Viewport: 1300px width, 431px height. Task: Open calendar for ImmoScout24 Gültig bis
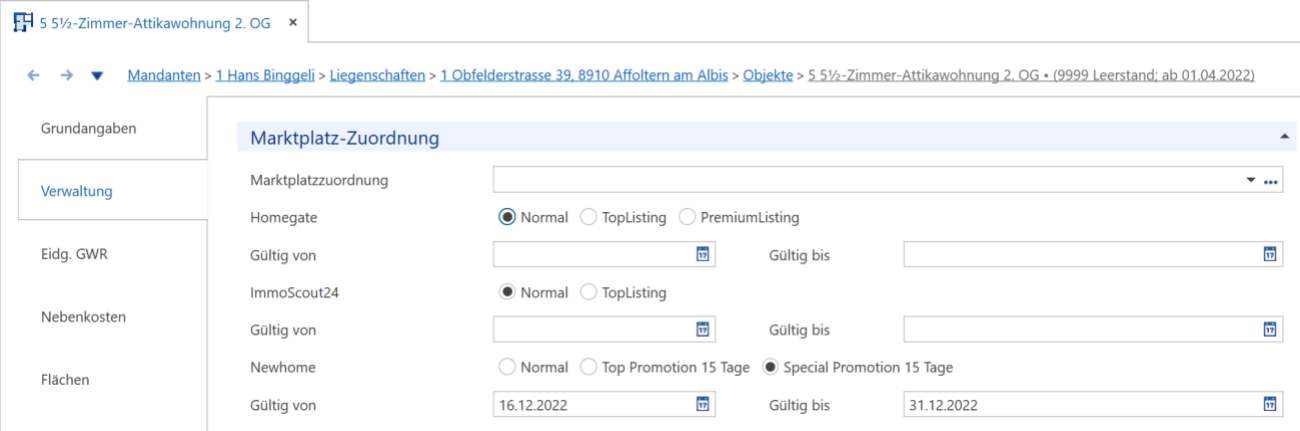pyautogui.click(x=1269, y=329)
